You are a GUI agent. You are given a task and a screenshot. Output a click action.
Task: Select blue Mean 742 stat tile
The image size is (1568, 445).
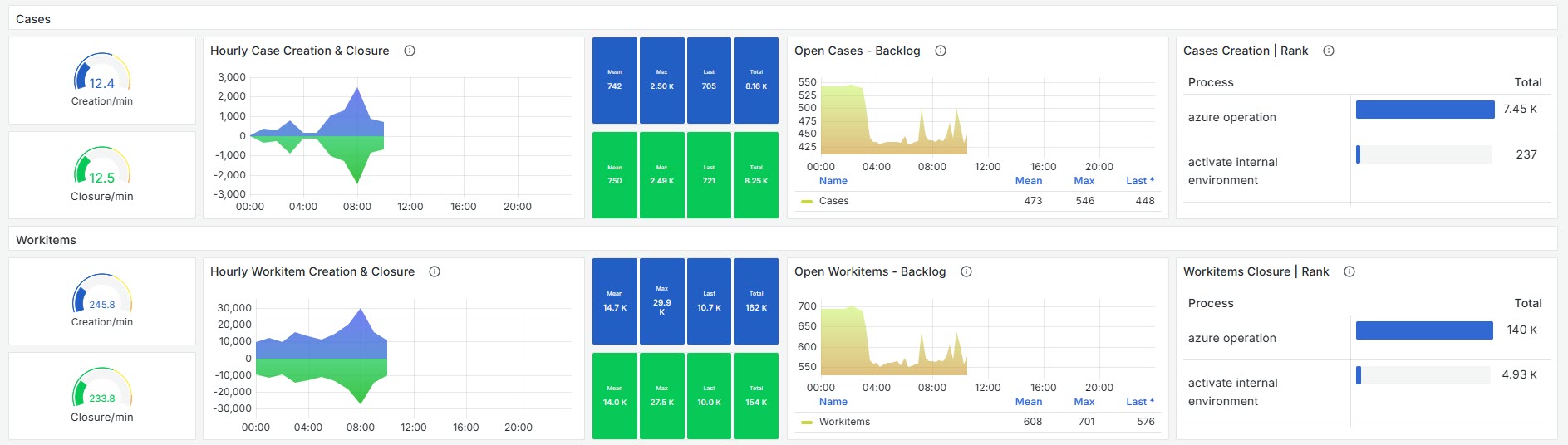pos(615,81)
